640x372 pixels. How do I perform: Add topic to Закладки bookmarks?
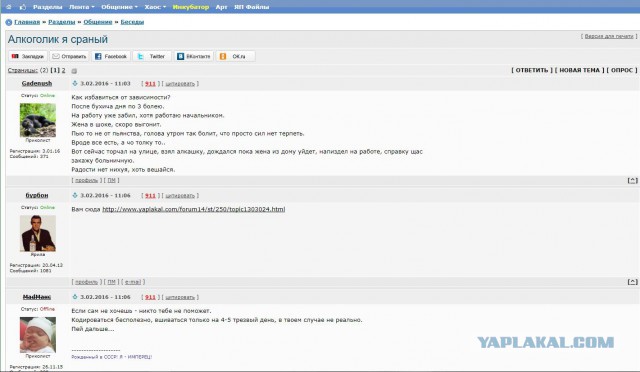pyautogui.click(x=28, y=56)
